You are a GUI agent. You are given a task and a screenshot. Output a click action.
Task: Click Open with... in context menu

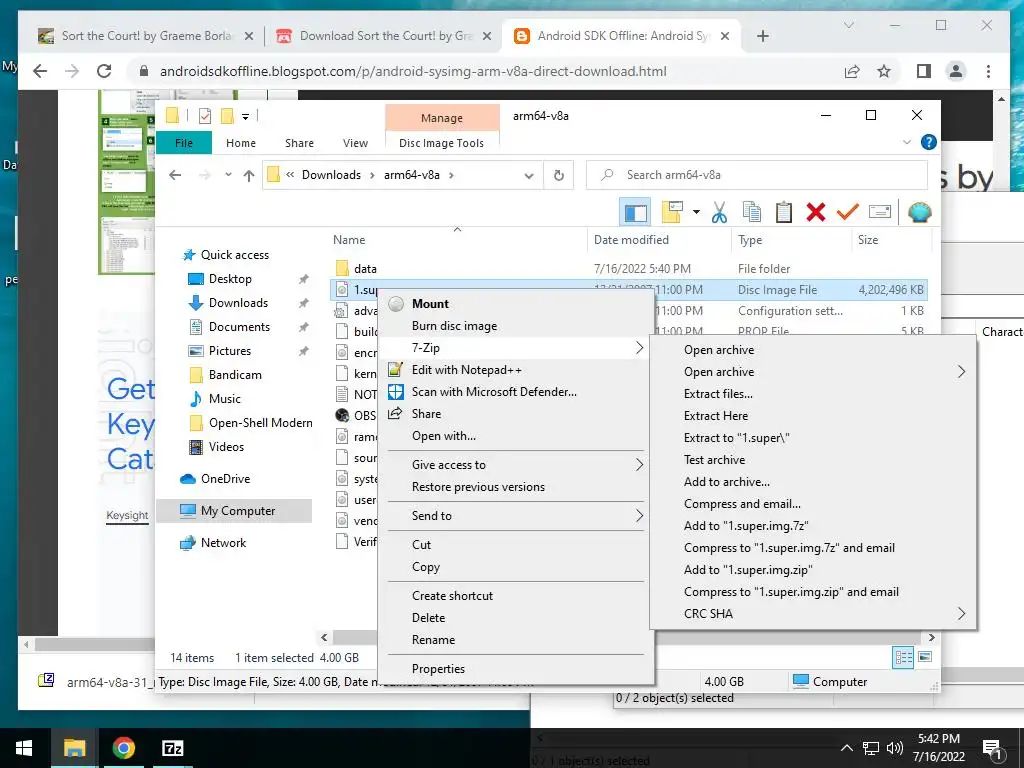[515, 436]
